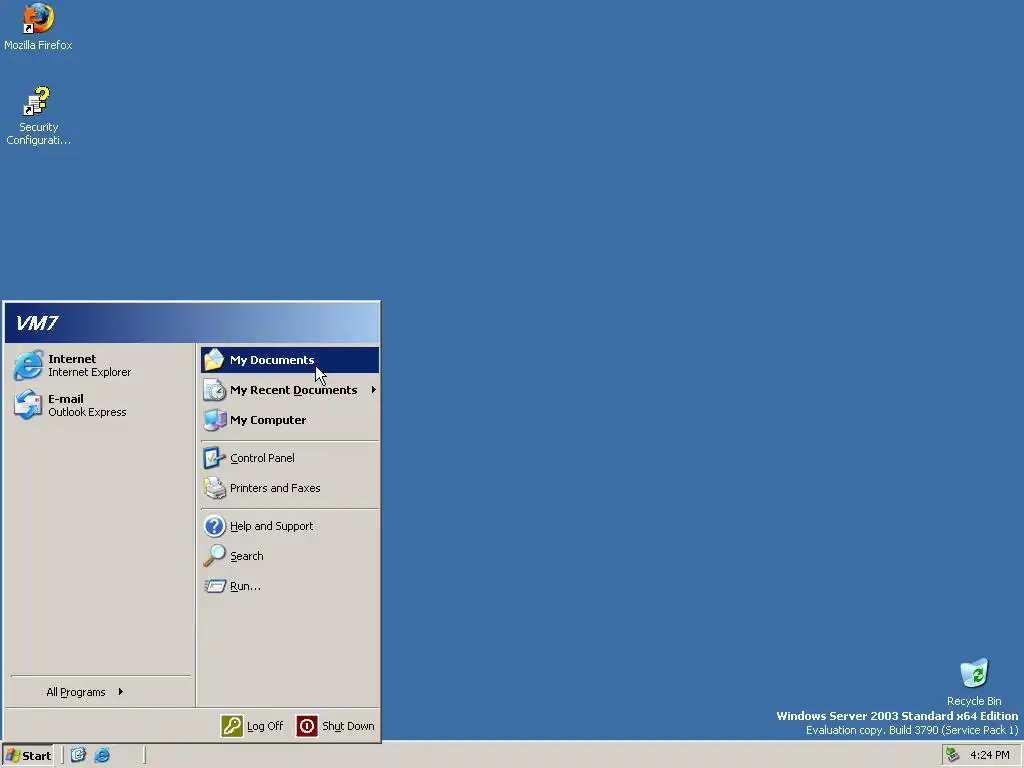
Task: Click the Internet Explorer icon in Start menu
Action: [x=28, y=365]
